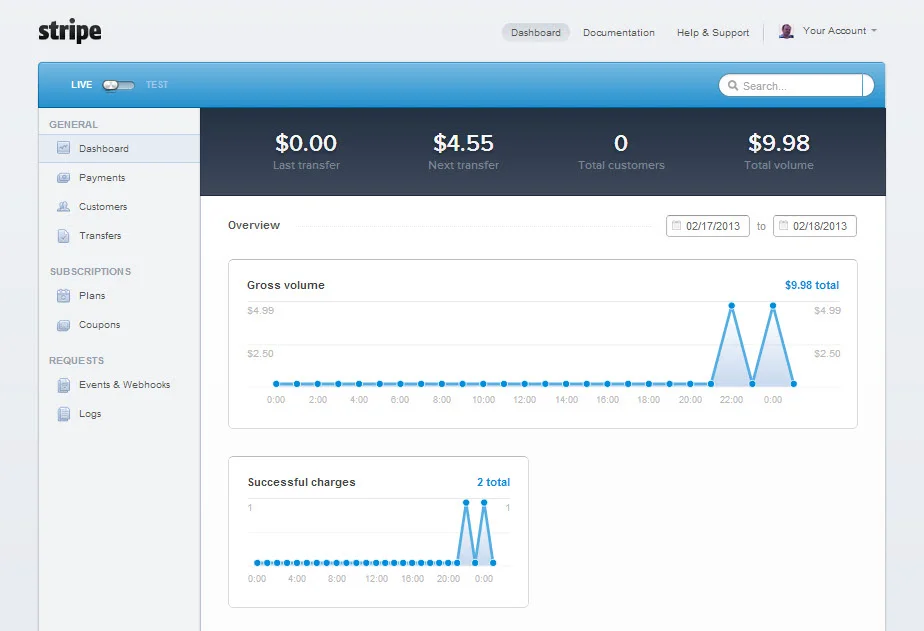
Task: Click the Payments icon in sidebar
Action: (x=63, y=177)
